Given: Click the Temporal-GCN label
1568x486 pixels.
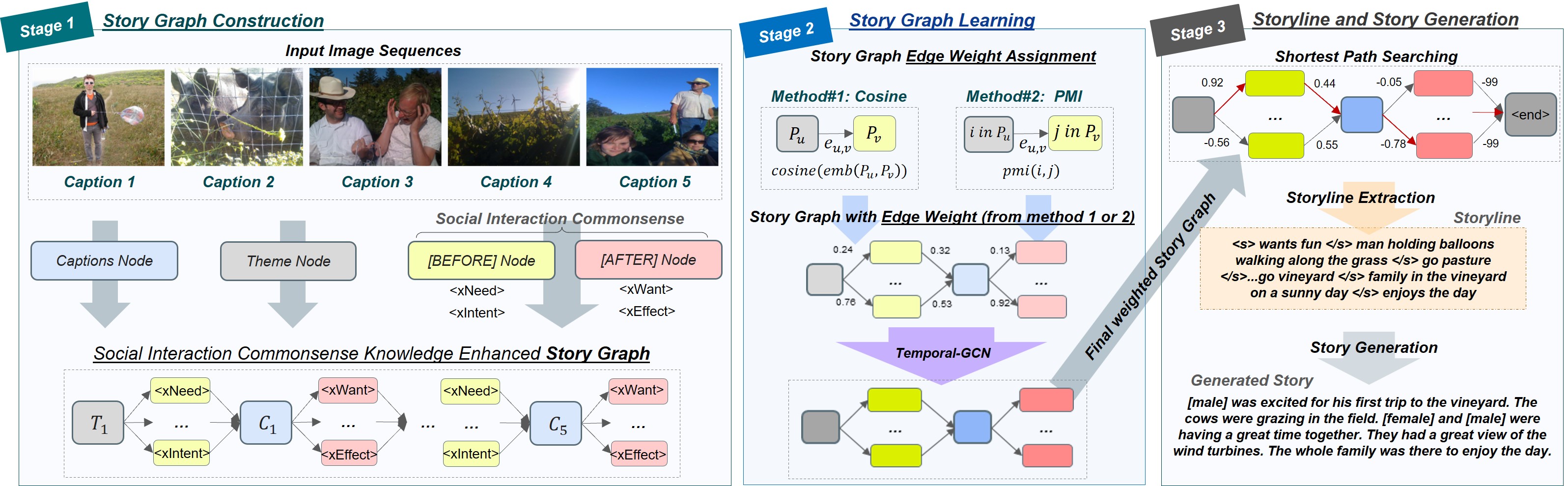Looking at the screenshot, I should pyautogui.click(x=943, y=353).
